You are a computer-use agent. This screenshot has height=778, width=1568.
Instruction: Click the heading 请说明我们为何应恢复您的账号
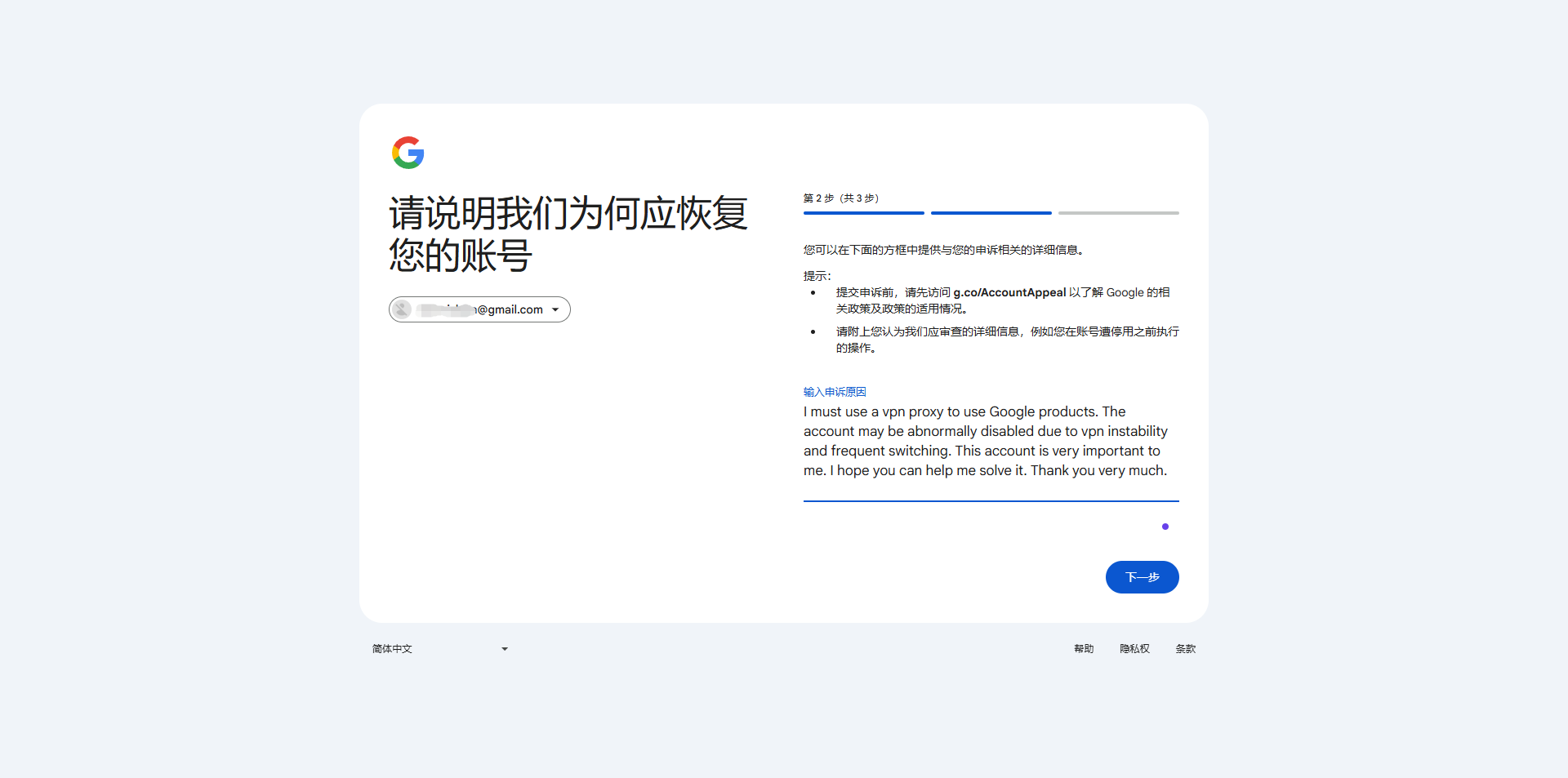tap(568, 234)
